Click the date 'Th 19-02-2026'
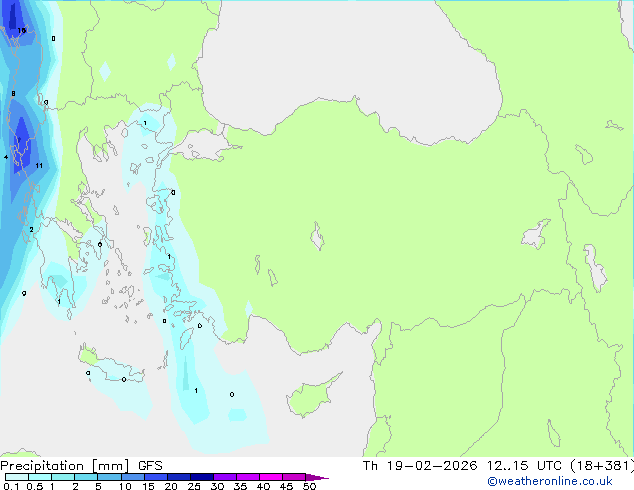The image size is (634, 490). pos(420,466)
